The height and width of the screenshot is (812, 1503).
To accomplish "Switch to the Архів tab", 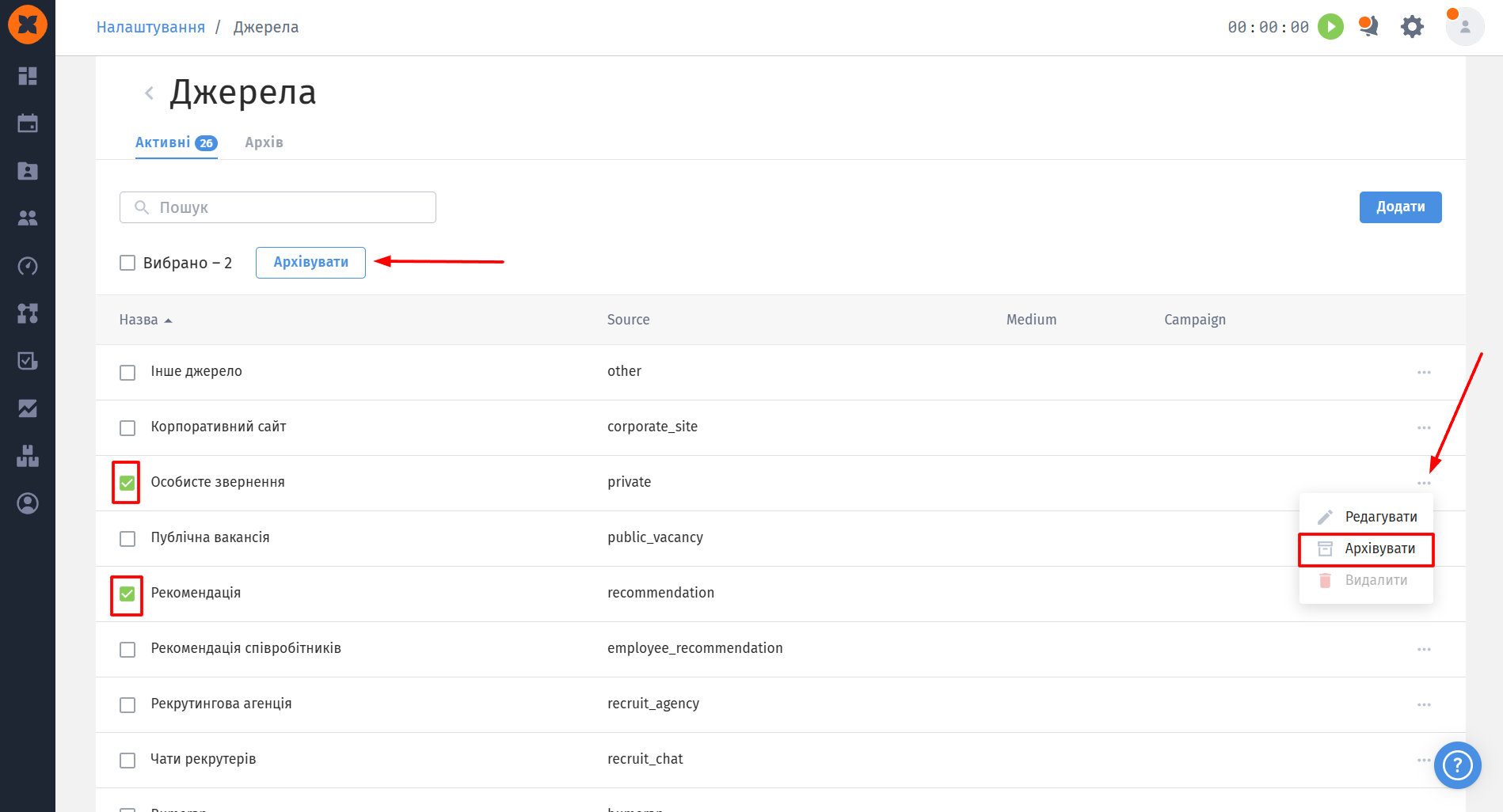I will point(264,142).
